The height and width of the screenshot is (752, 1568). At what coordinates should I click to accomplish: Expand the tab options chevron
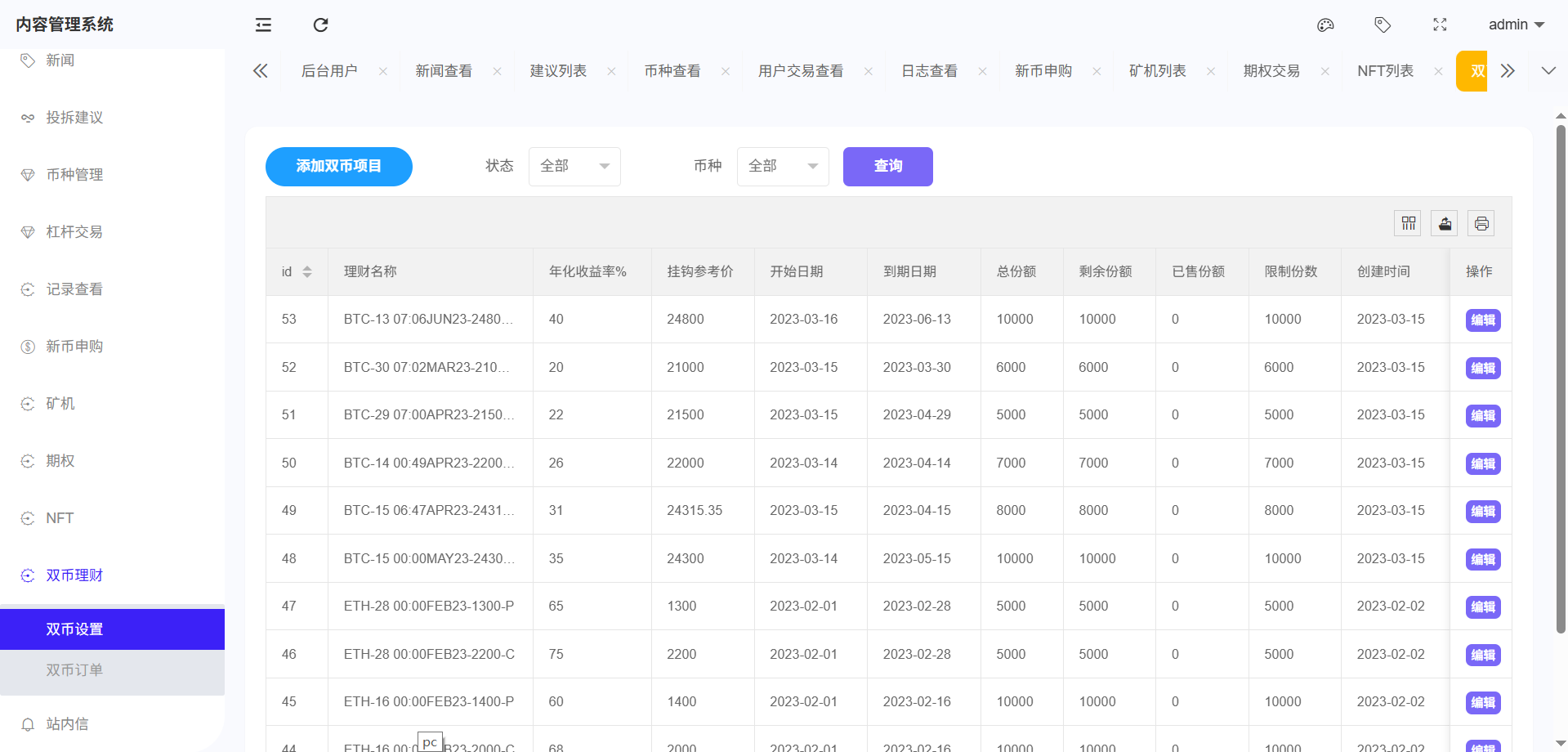[1548, 71]
